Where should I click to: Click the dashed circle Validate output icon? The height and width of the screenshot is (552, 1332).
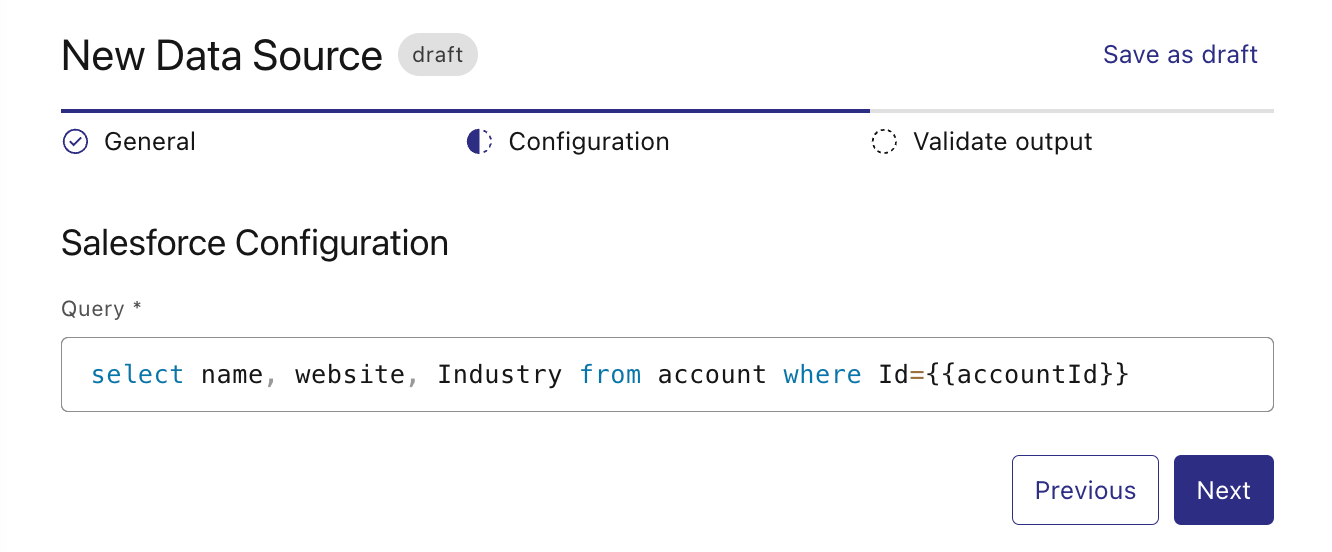click(884, 142)
